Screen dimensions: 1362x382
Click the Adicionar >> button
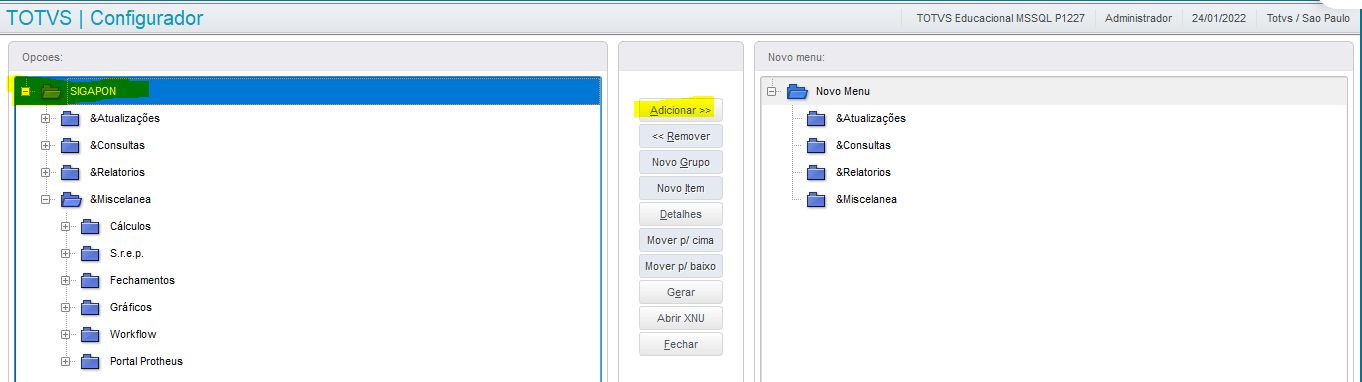tap(681, 110)
